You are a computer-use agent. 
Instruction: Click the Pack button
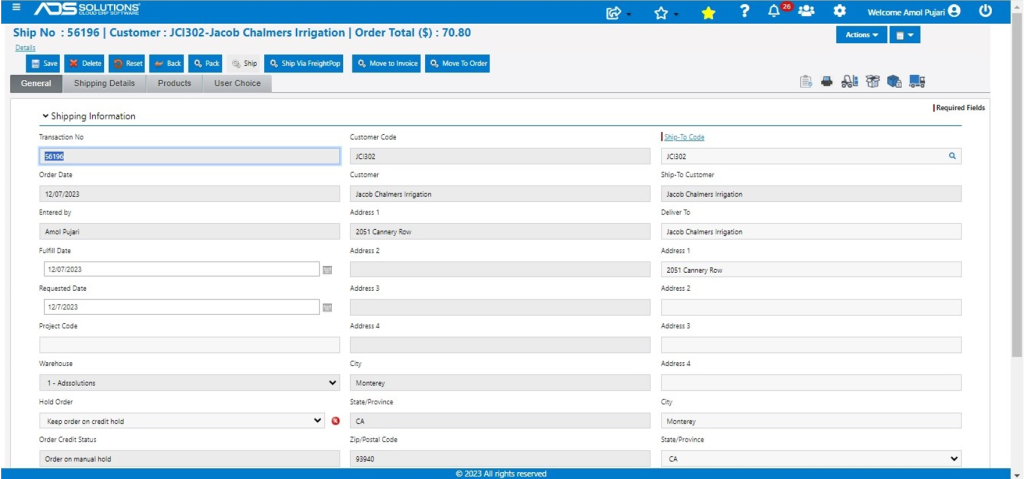(207, 63)
